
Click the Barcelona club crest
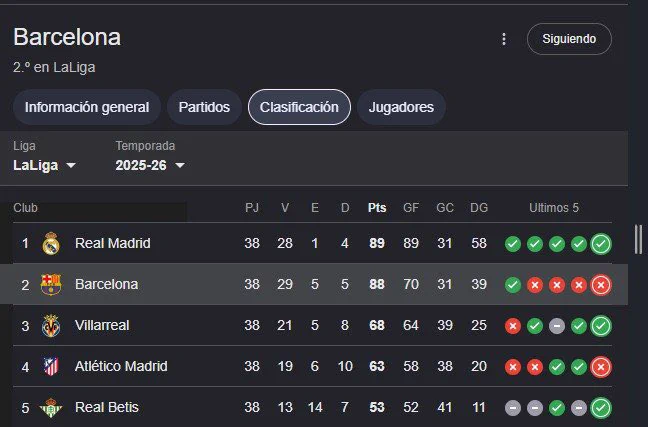tap(51, 284)
